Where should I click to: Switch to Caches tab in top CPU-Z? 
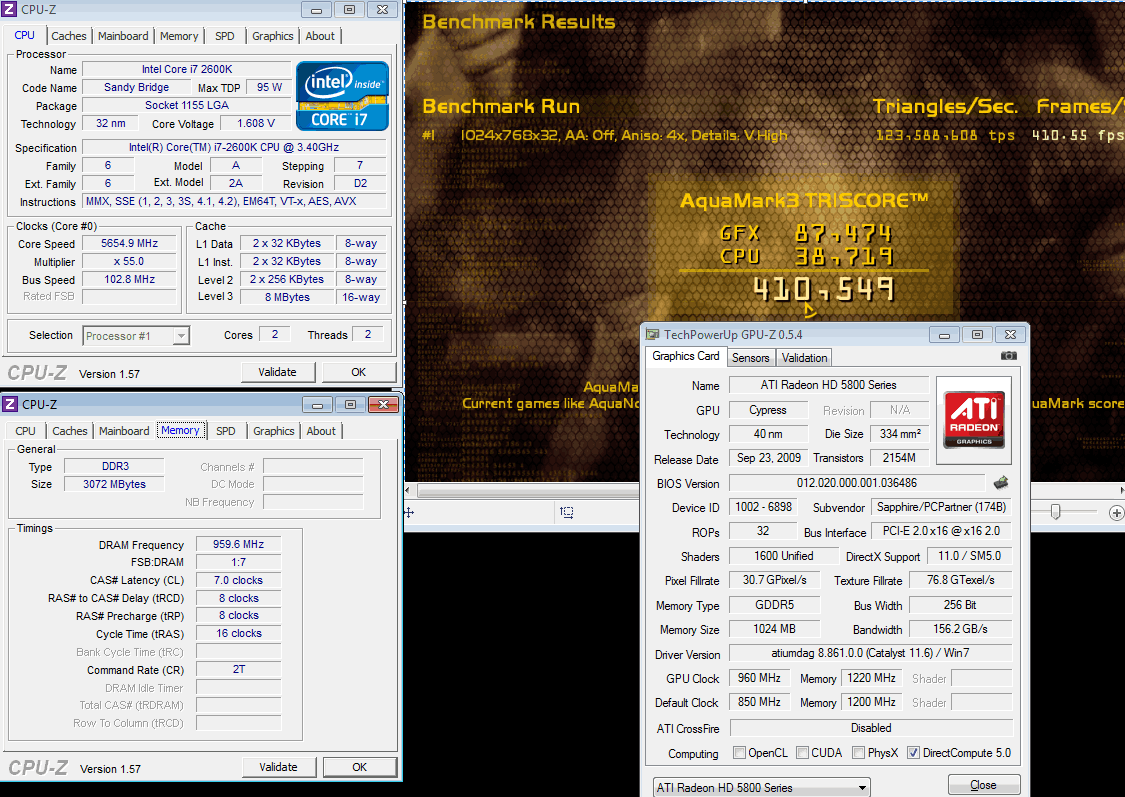69,36
